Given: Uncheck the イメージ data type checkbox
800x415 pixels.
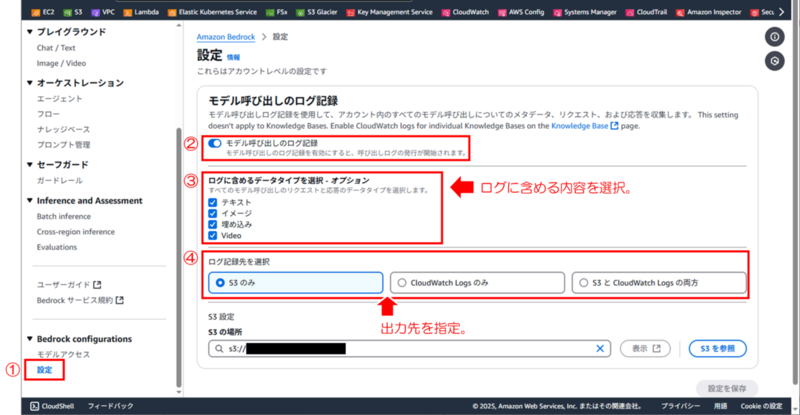Looking at the screenshot, I should [x=213, y=213].
